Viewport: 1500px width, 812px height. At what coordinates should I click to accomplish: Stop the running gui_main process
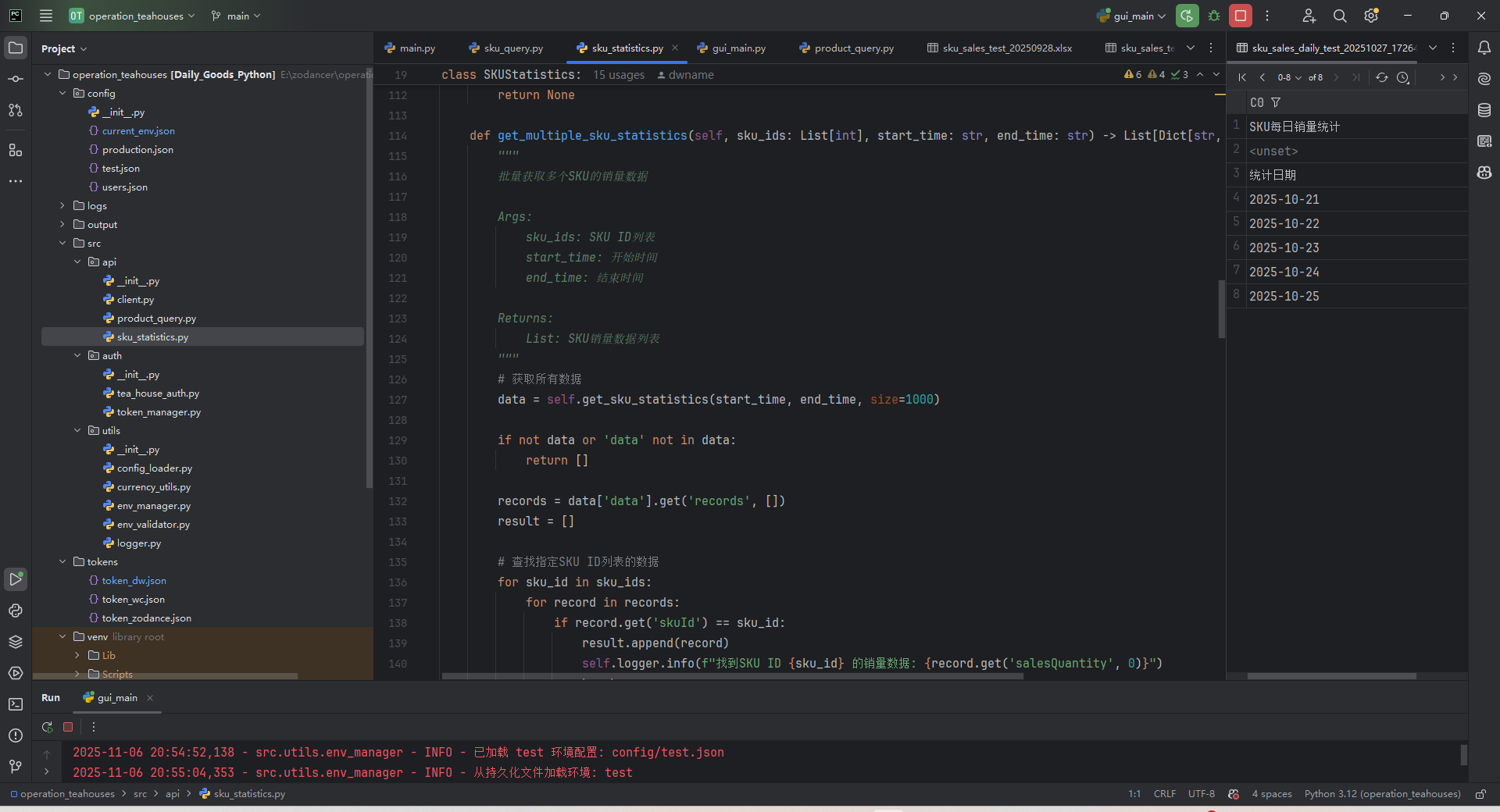pos(1241,16)
